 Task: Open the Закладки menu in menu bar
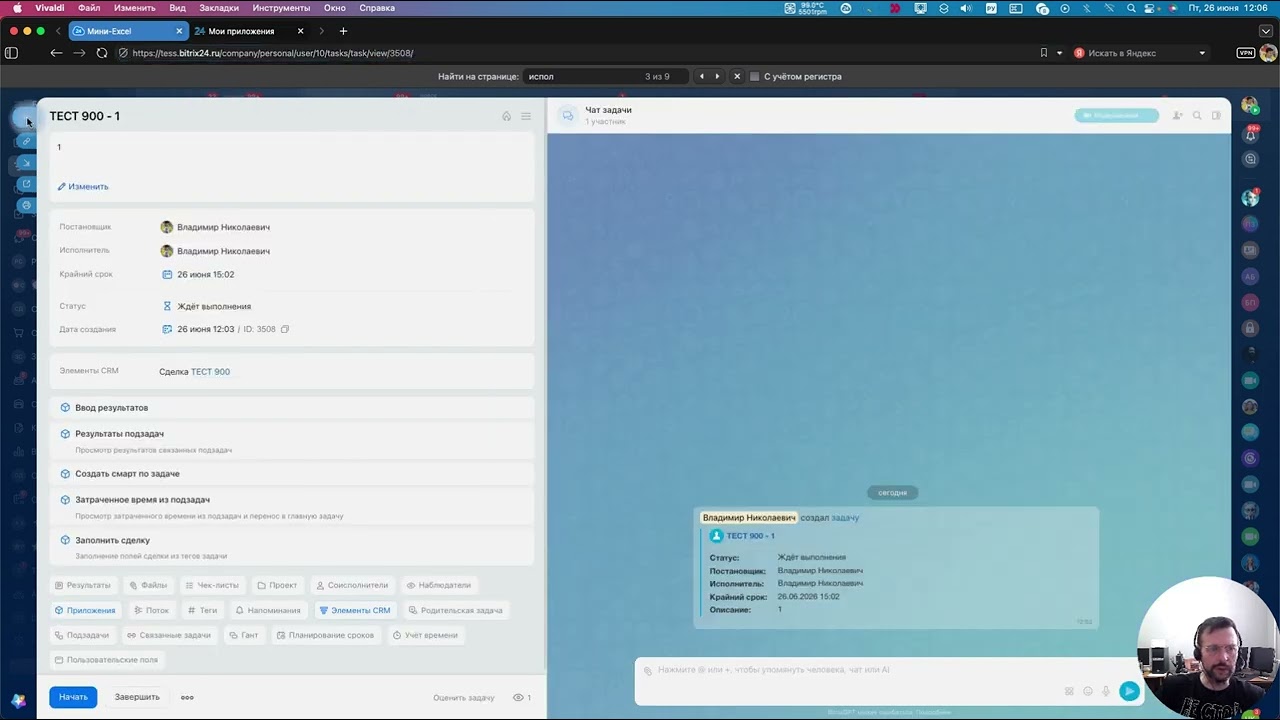tap(218, 8)
